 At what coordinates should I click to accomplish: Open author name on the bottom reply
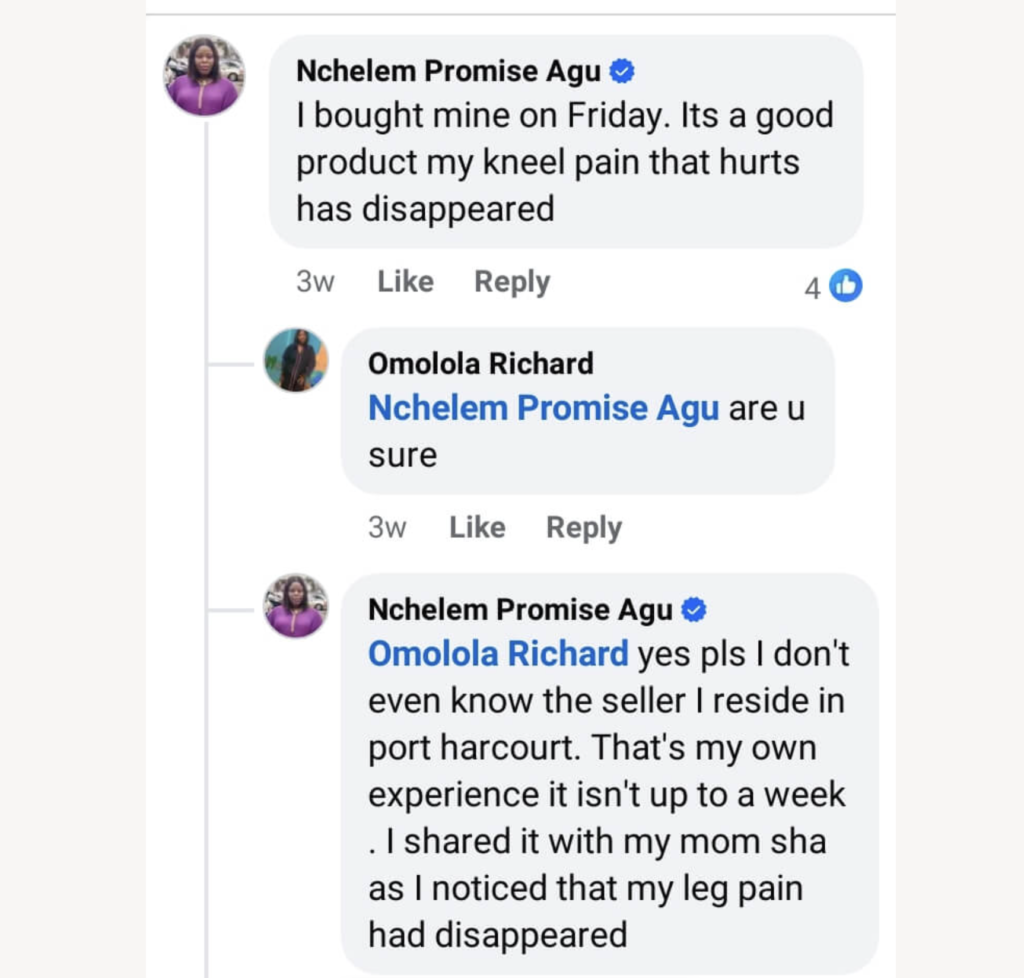pos(520,609)
